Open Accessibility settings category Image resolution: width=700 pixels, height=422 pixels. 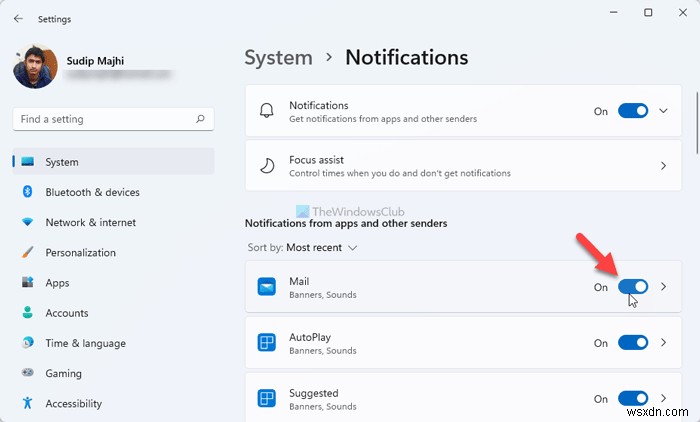114,403
